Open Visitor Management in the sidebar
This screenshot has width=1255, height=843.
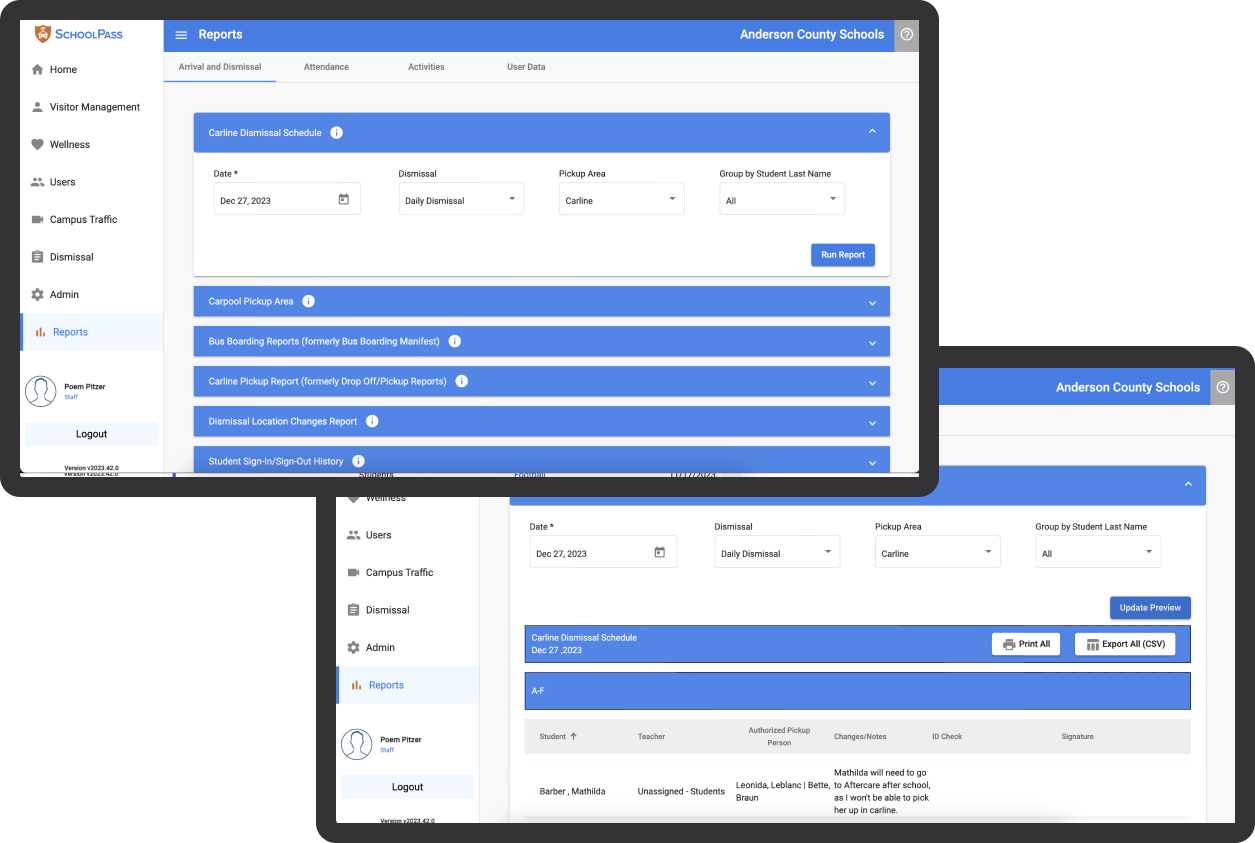click(94, 107)
